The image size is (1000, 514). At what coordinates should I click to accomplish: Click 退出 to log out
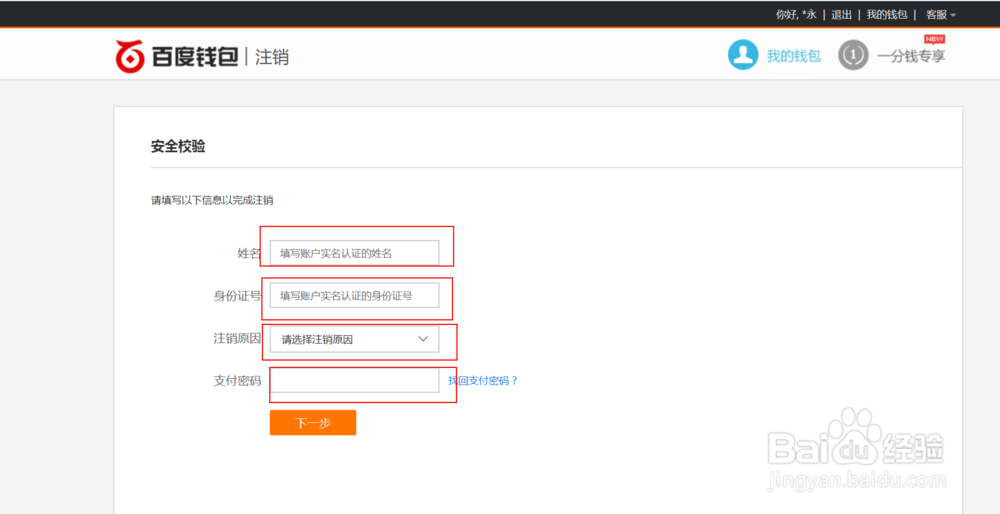(x=841, y=14)
